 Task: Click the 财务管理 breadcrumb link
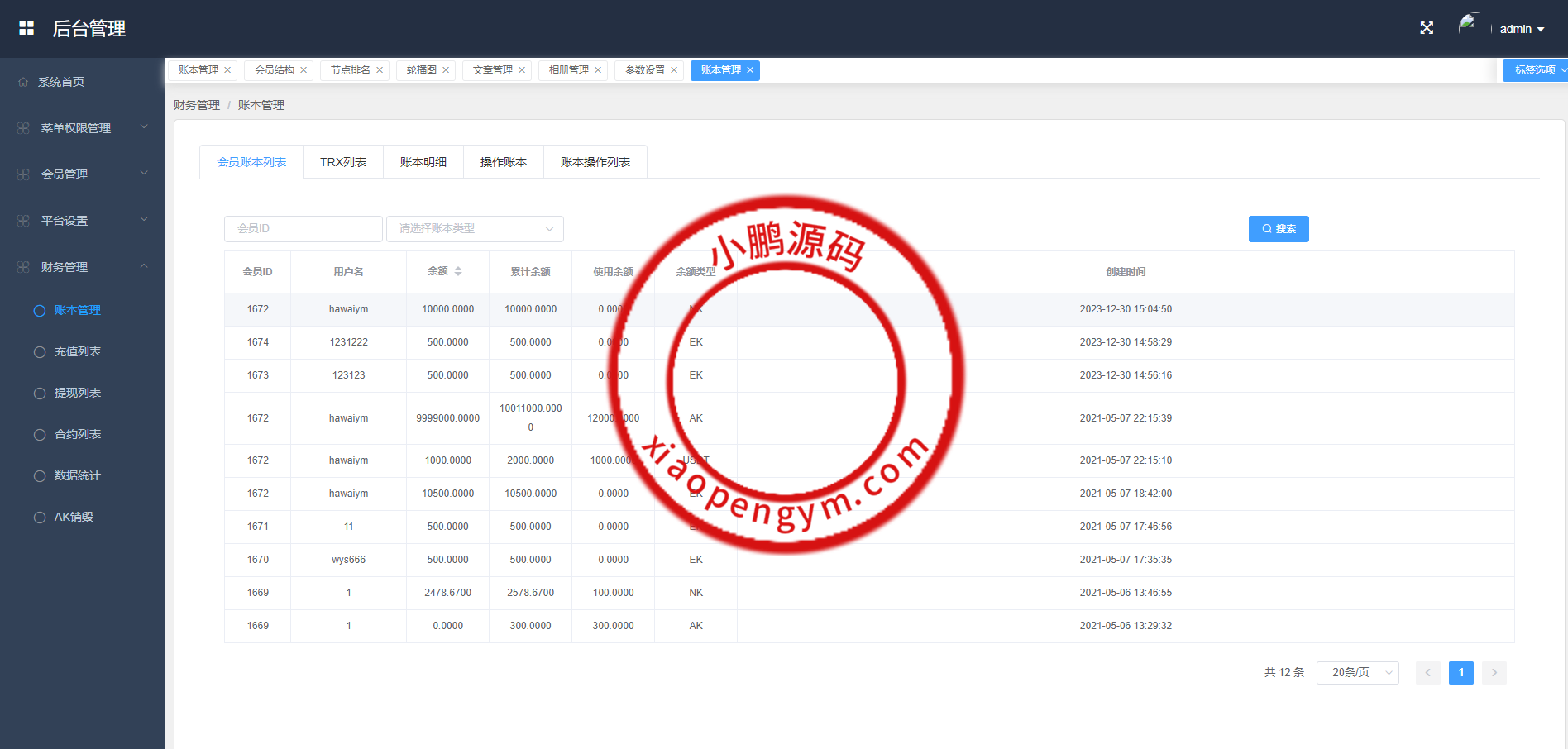[196, 105]
